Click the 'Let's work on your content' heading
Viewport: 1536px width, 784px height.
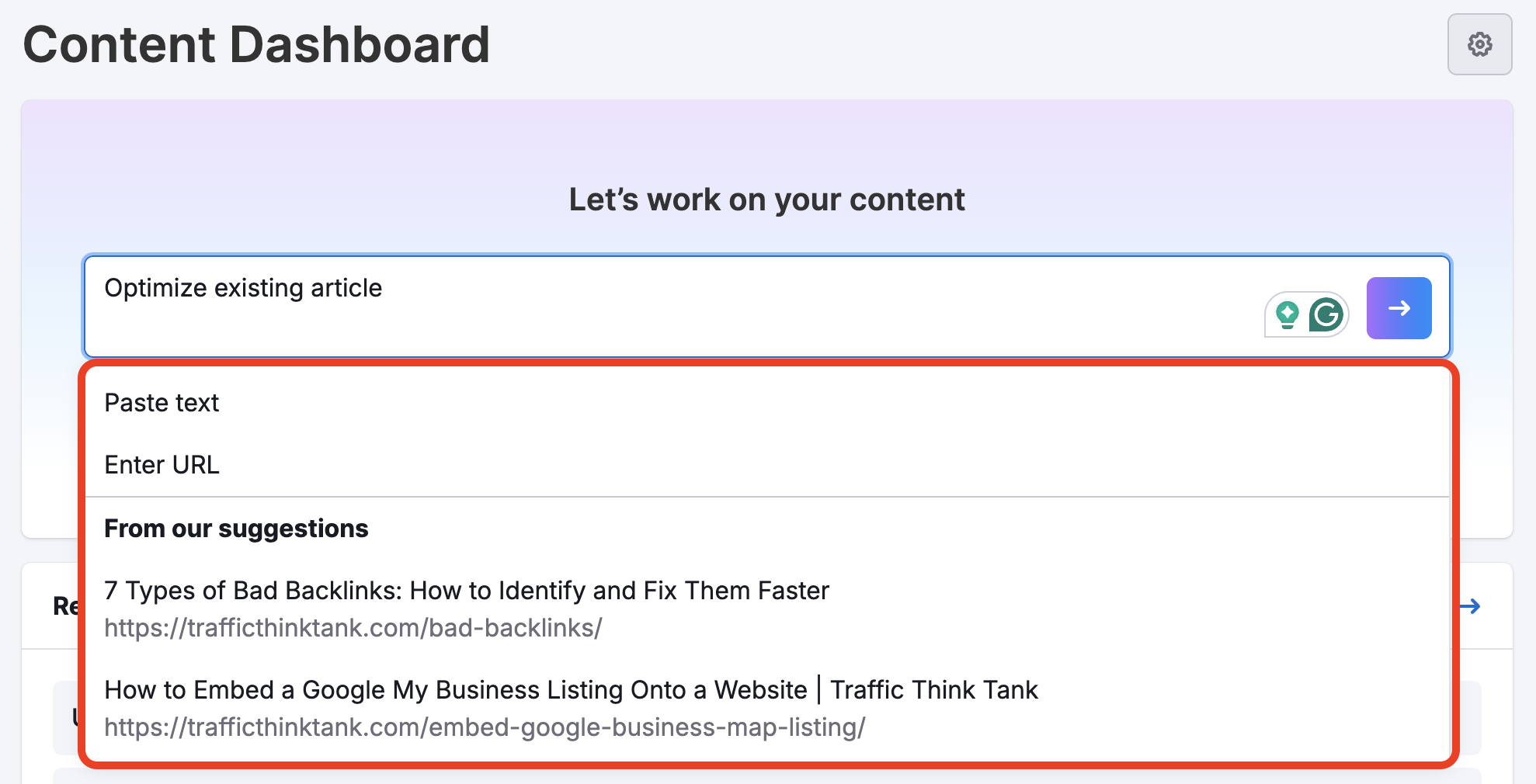point(767,199)
